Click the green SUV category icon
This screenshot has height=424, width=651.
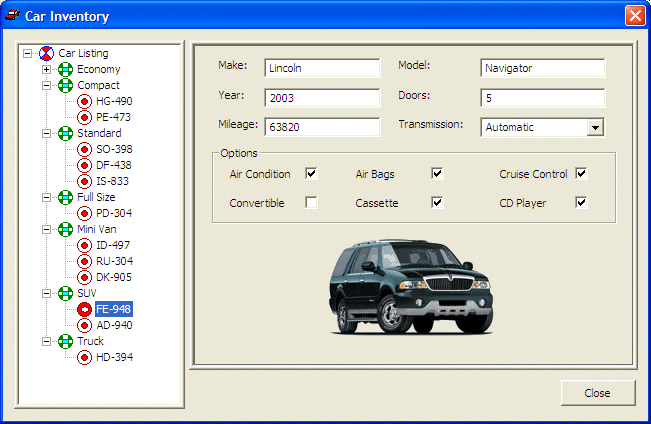pos(65,293)
